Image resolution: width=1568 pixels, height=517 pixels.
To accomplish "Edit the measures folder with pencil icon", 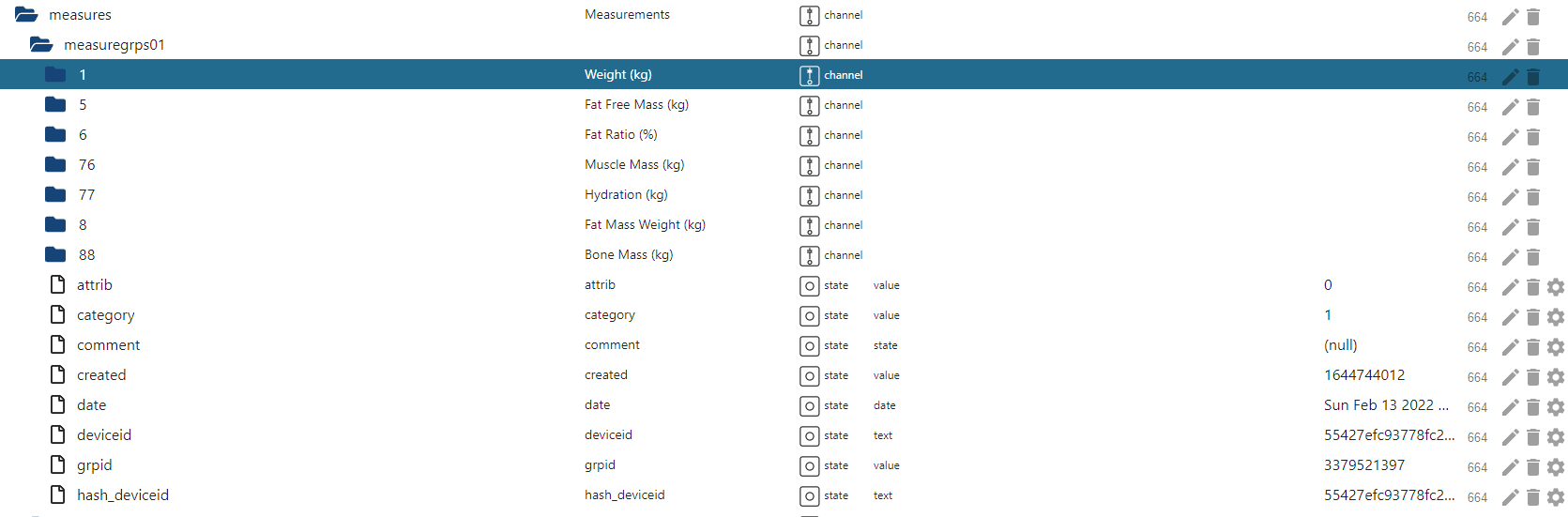I will [1510, 17].
